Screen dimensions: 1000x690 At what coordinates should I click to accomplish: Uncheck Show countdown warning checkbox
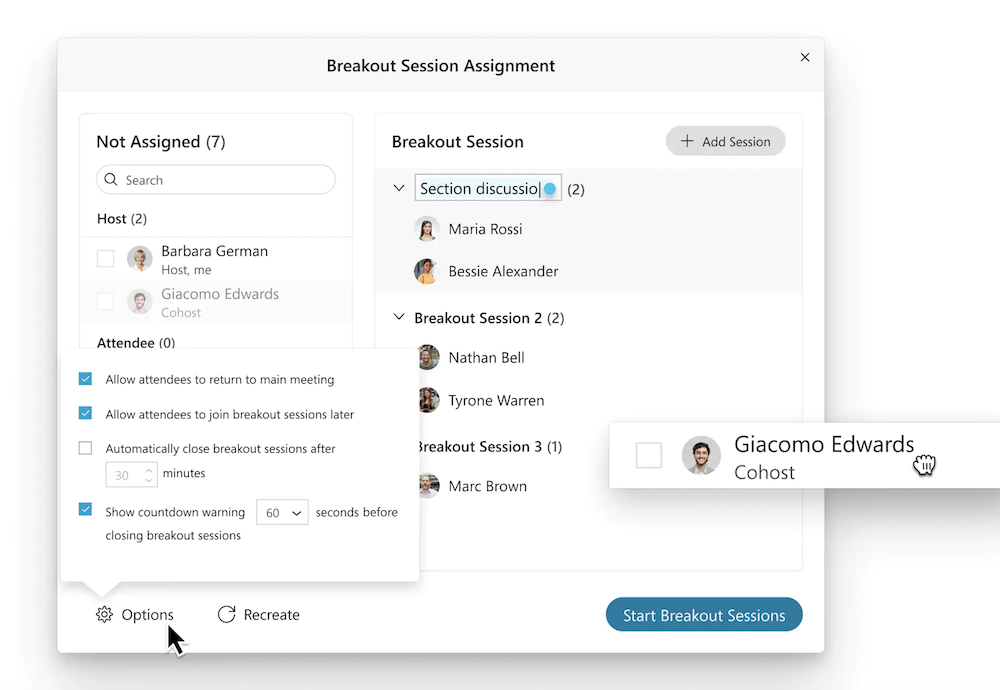(x=86, y=510)
